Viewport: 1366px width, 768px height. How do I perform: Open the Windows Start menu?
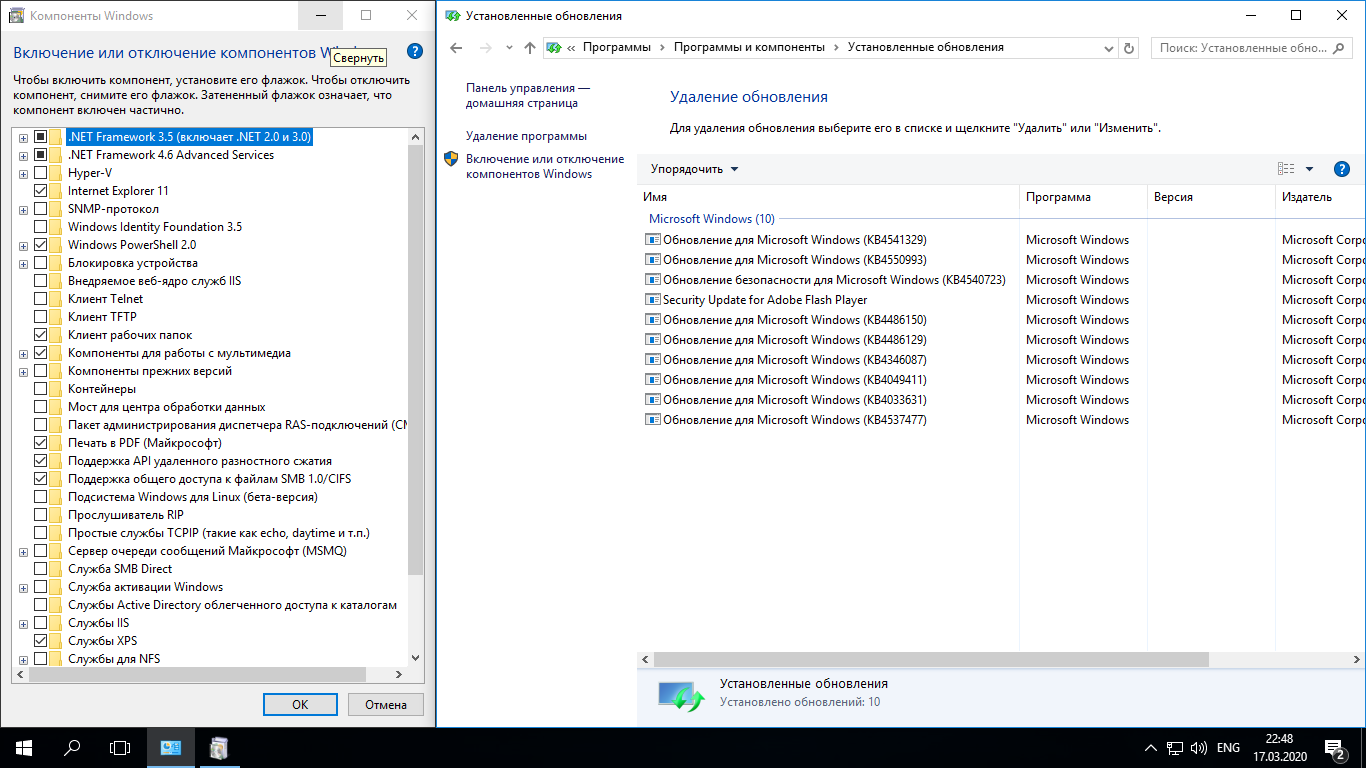pos(24,747)
